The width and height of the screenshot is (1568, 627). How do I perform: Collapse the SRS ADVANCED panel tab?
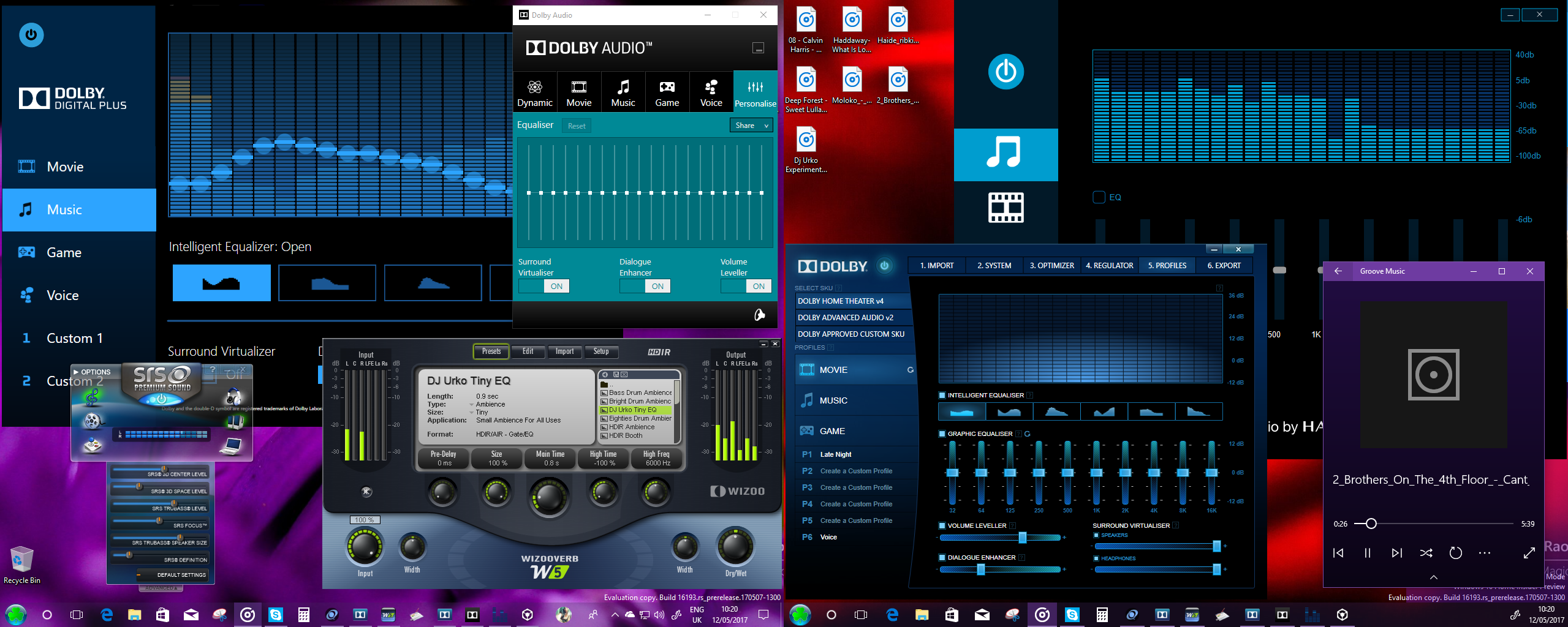pos(161,588)
